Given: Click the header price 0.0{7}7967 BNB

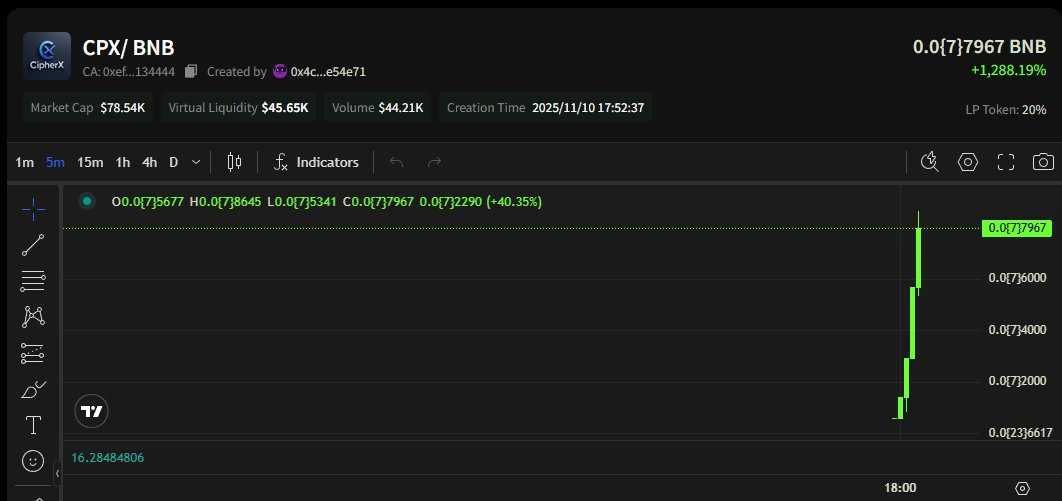Looking at the screenshot, I should (979, 47).
